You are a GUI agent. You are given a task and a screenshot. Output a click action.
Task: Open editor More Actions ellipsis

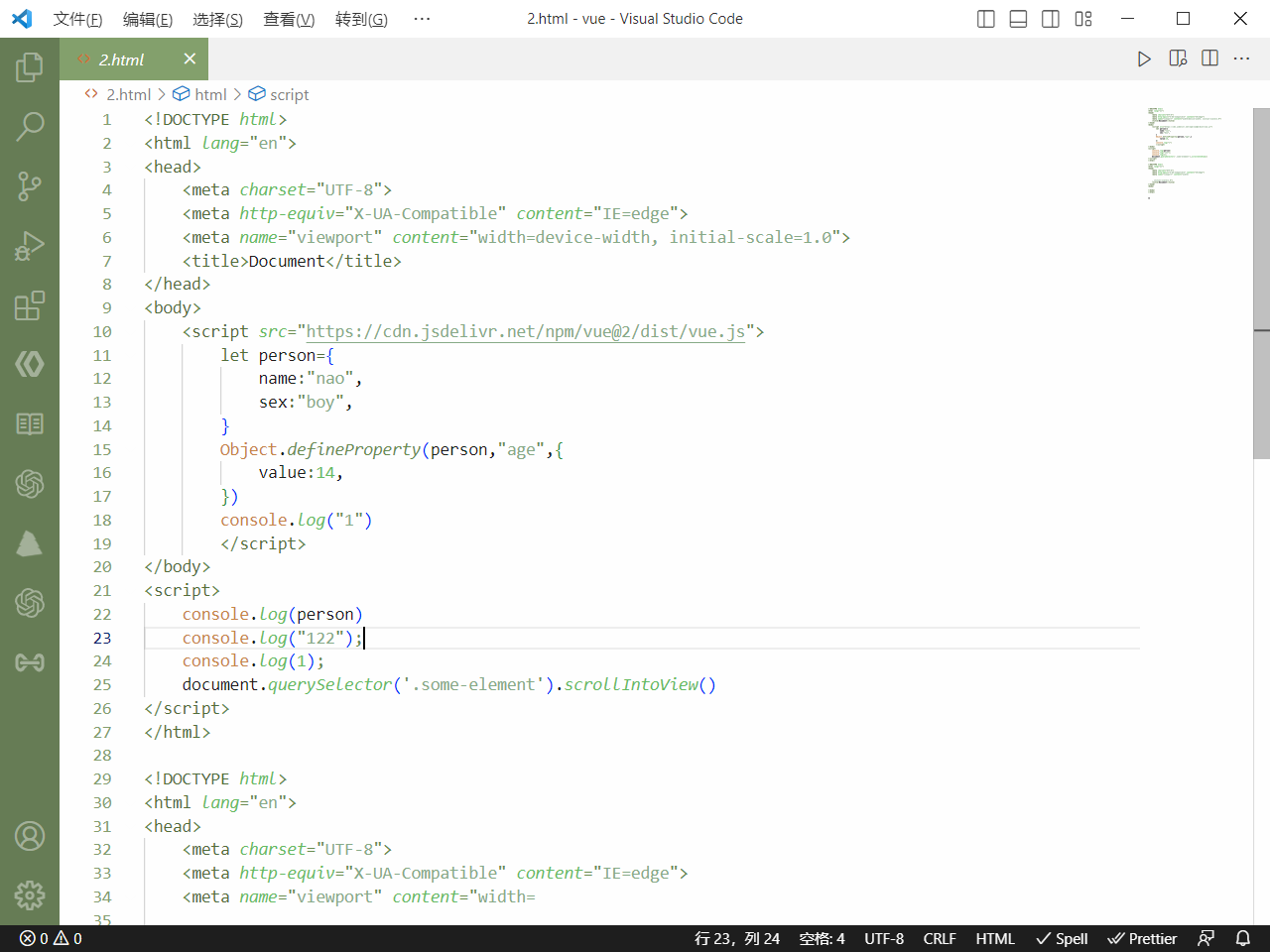point(1241,59)
